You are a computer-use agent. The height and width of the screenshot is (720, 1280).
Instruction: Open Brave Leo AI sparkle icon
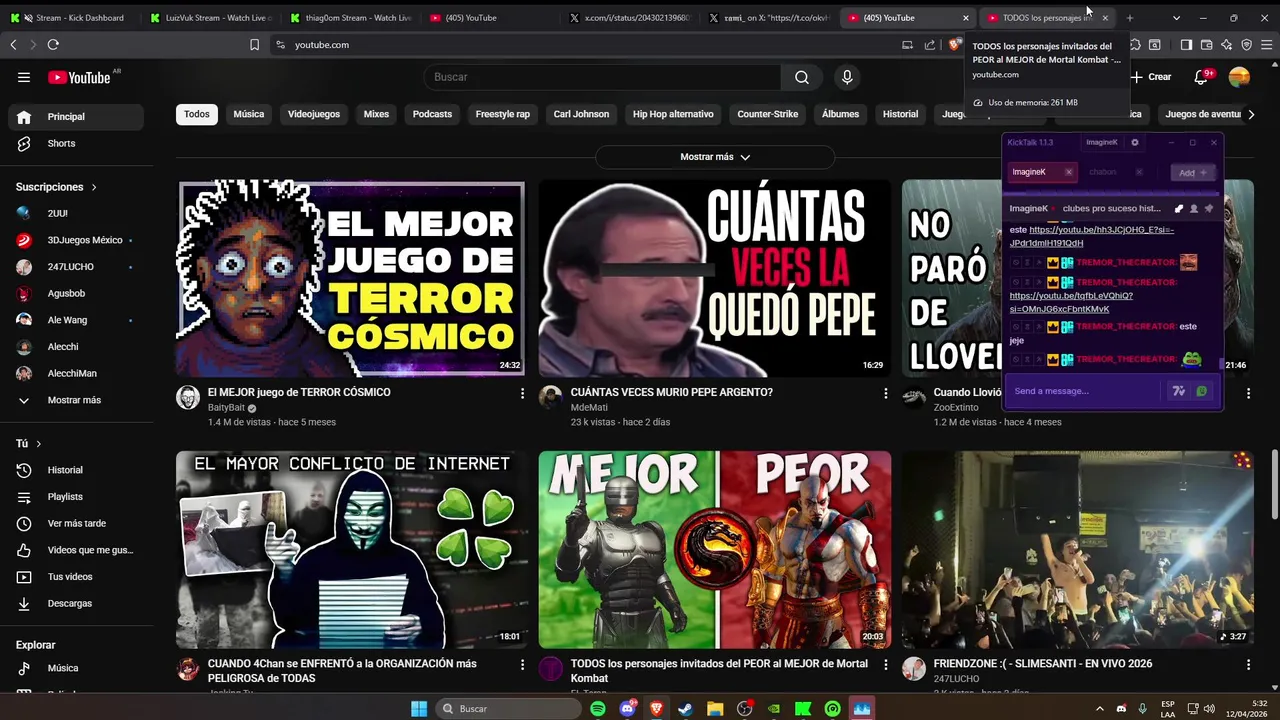click(x=1227, y=45)
